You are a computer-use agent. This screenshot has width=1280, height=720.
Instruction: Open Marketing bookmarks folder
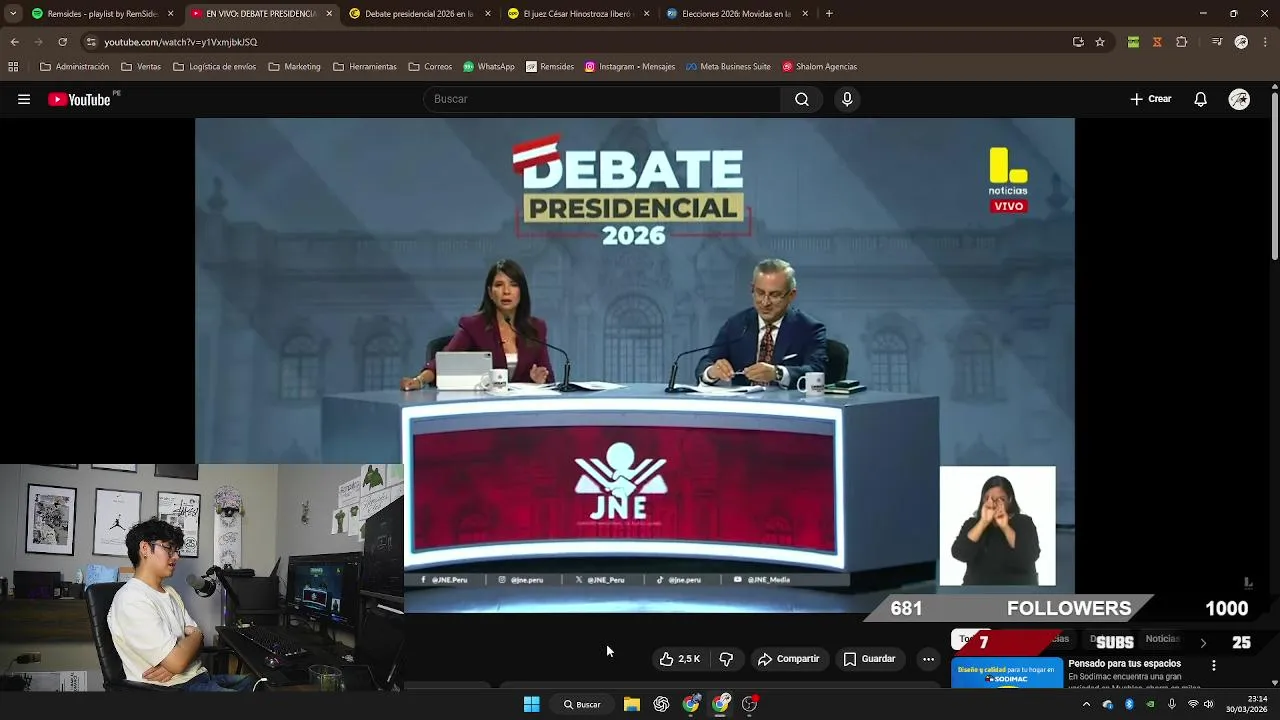pyautogui.click(x=295, y=67)
